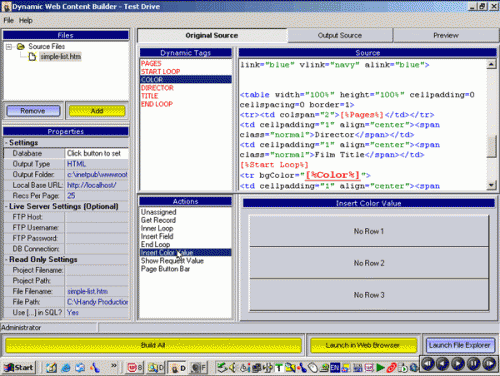Screen dimensions: 500x376
Task: Click the Source pane scroll down arrow
Action: point(491,185)
